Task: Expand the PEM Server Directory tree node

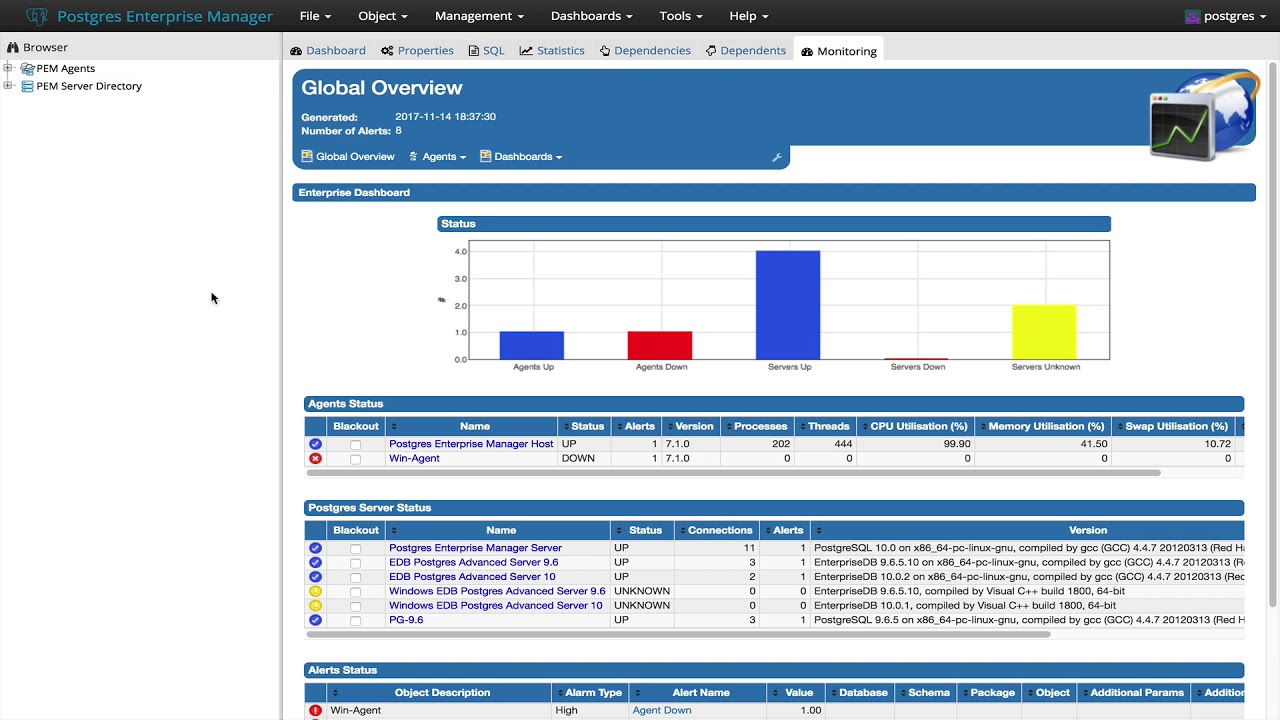Action: point(8,86)
